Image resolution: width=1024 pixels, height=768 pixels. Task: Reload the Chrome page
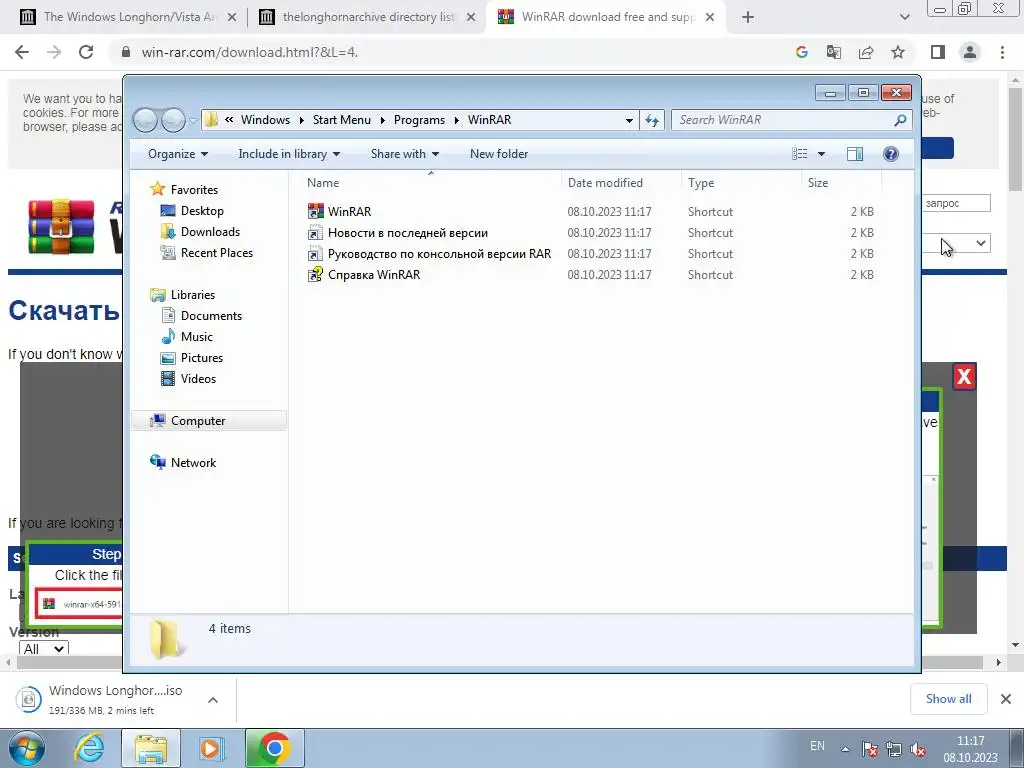pyautogui.click(x=86, y=52)
